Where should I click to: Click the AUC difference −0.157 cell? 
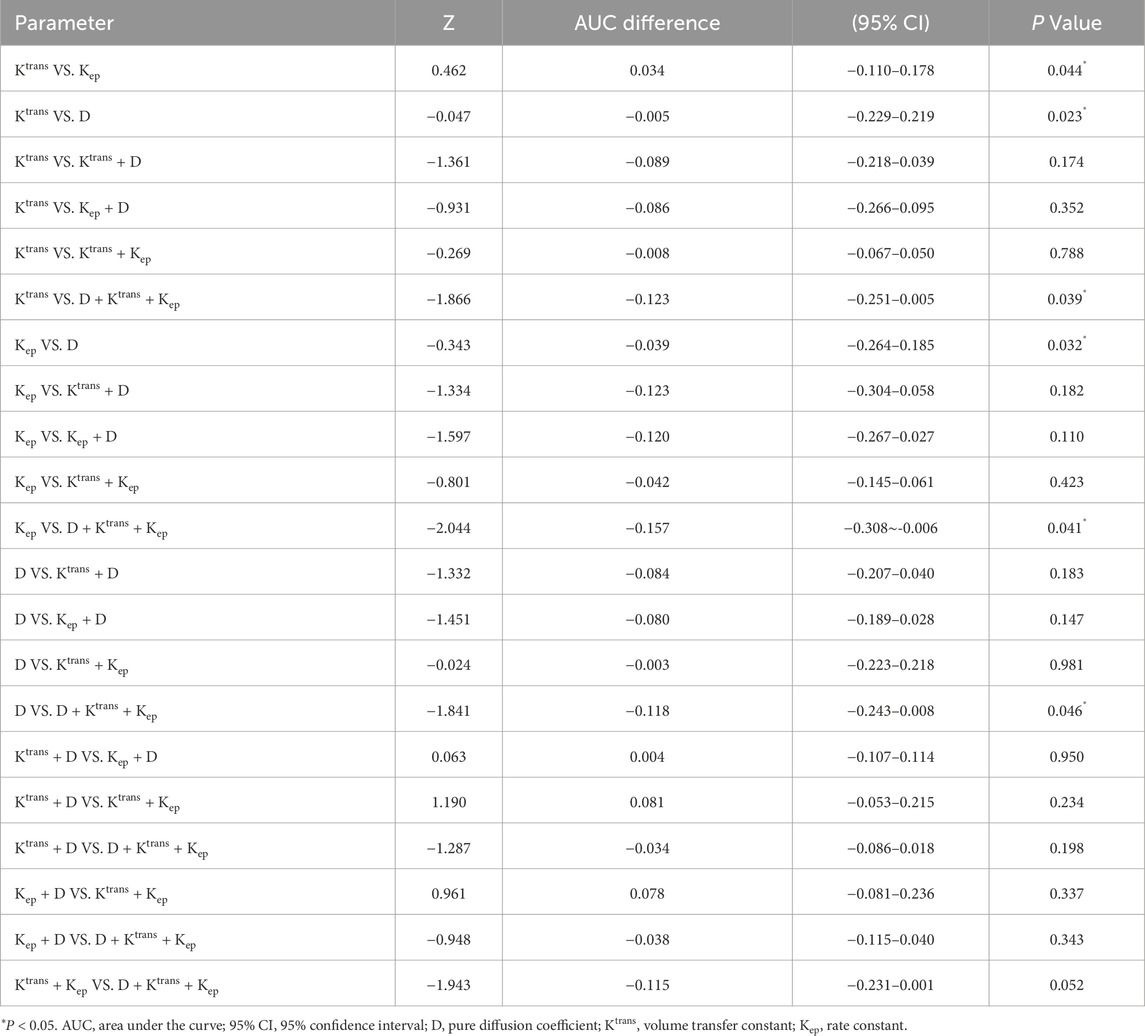click(x=647, y=527)
